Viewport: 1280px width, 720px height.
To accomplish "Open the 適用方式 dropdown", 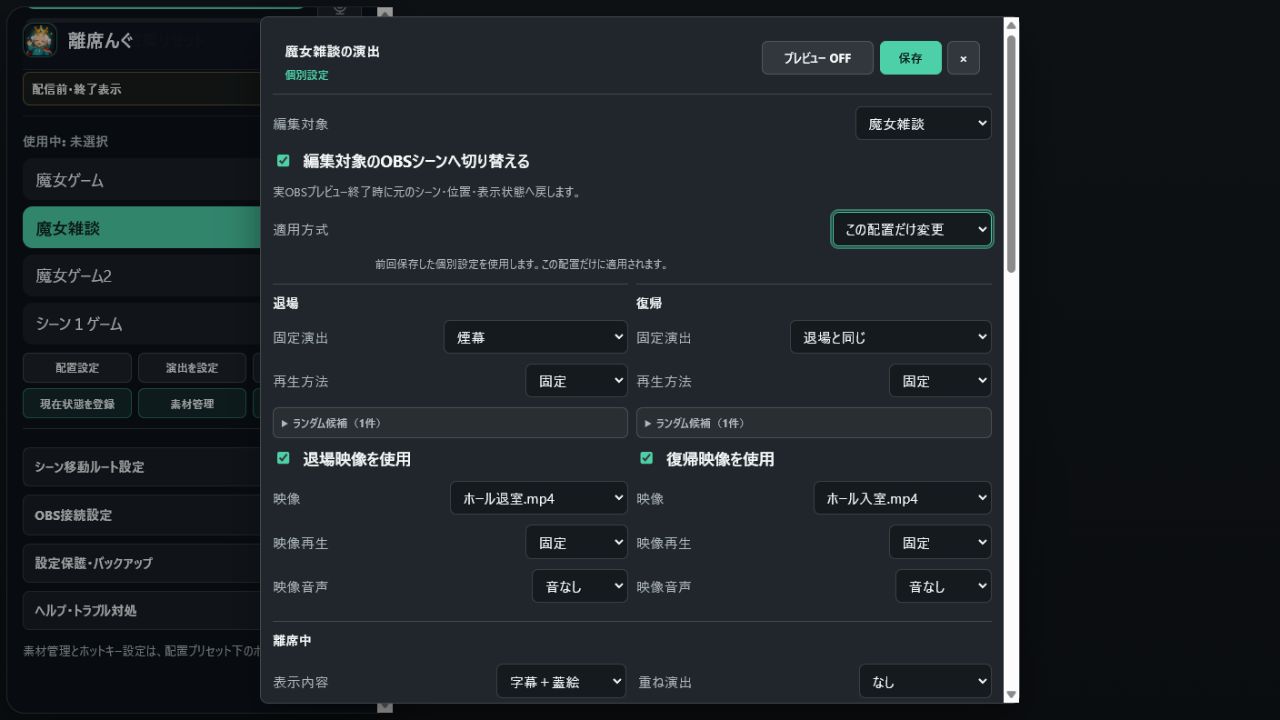I will (x=912, y=229).
